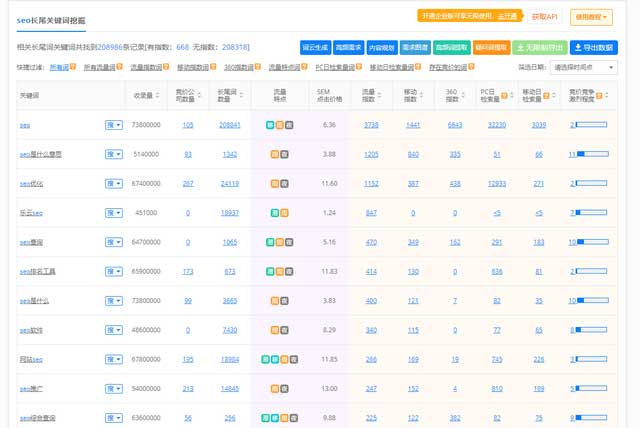The height and width of the screenshot is (428, 640).
Task: Click the orange badge in the seo推广 row
Action: [x=273, y=387]
